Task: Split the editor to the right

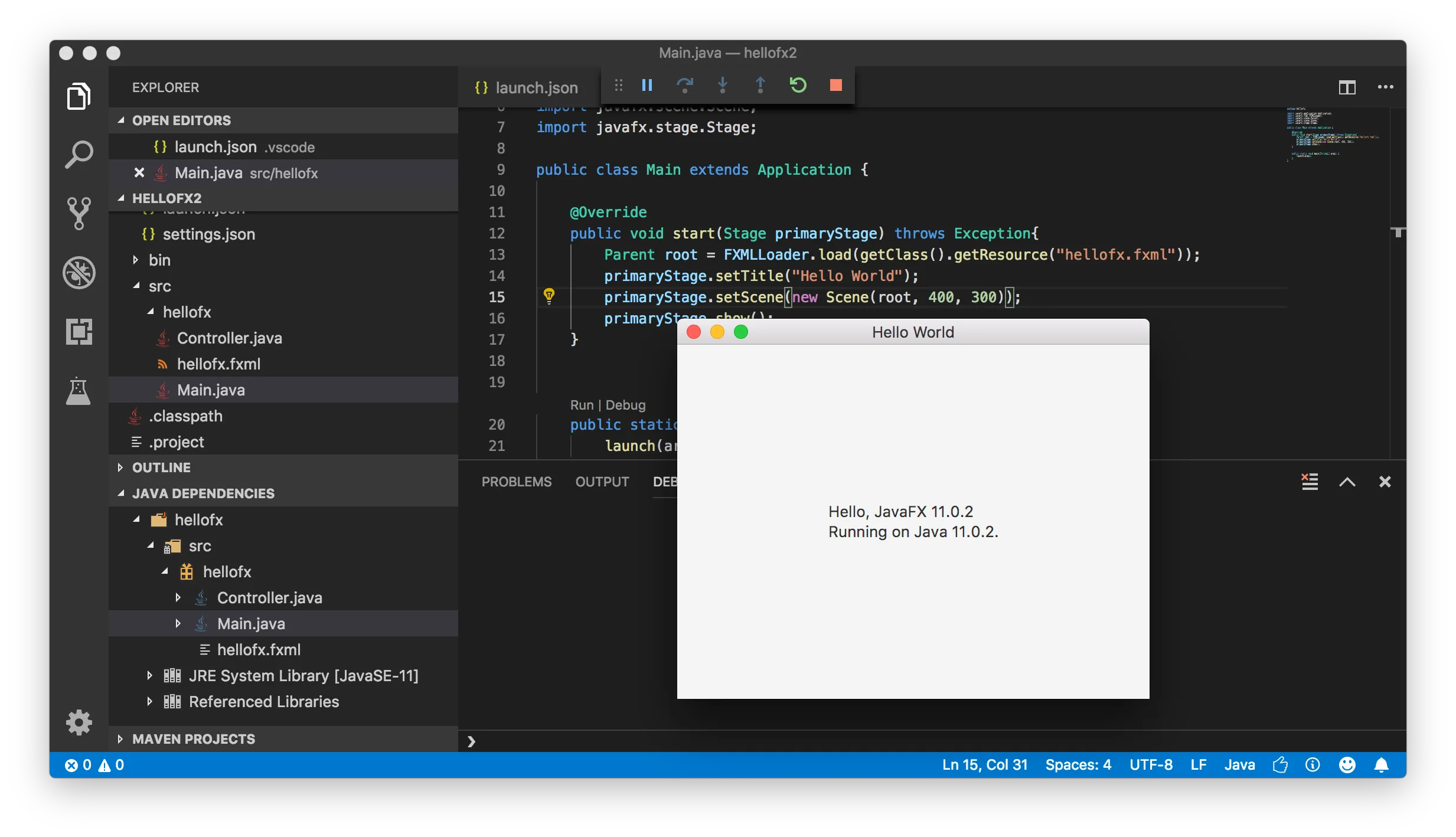Action: tap(1347, 87)
